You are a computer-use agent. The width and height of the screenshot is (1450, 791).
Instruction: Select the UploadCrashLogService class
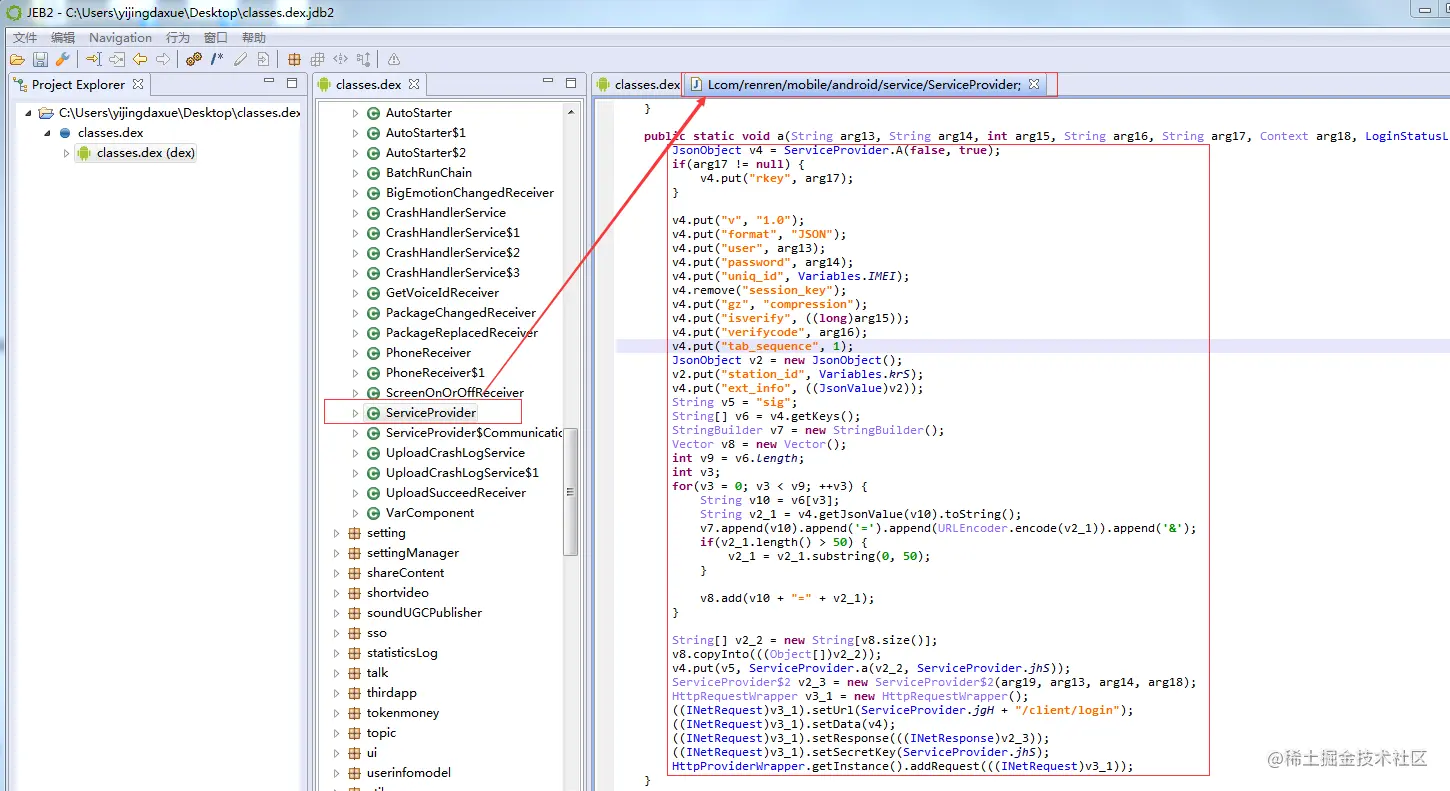coord(455,453)
